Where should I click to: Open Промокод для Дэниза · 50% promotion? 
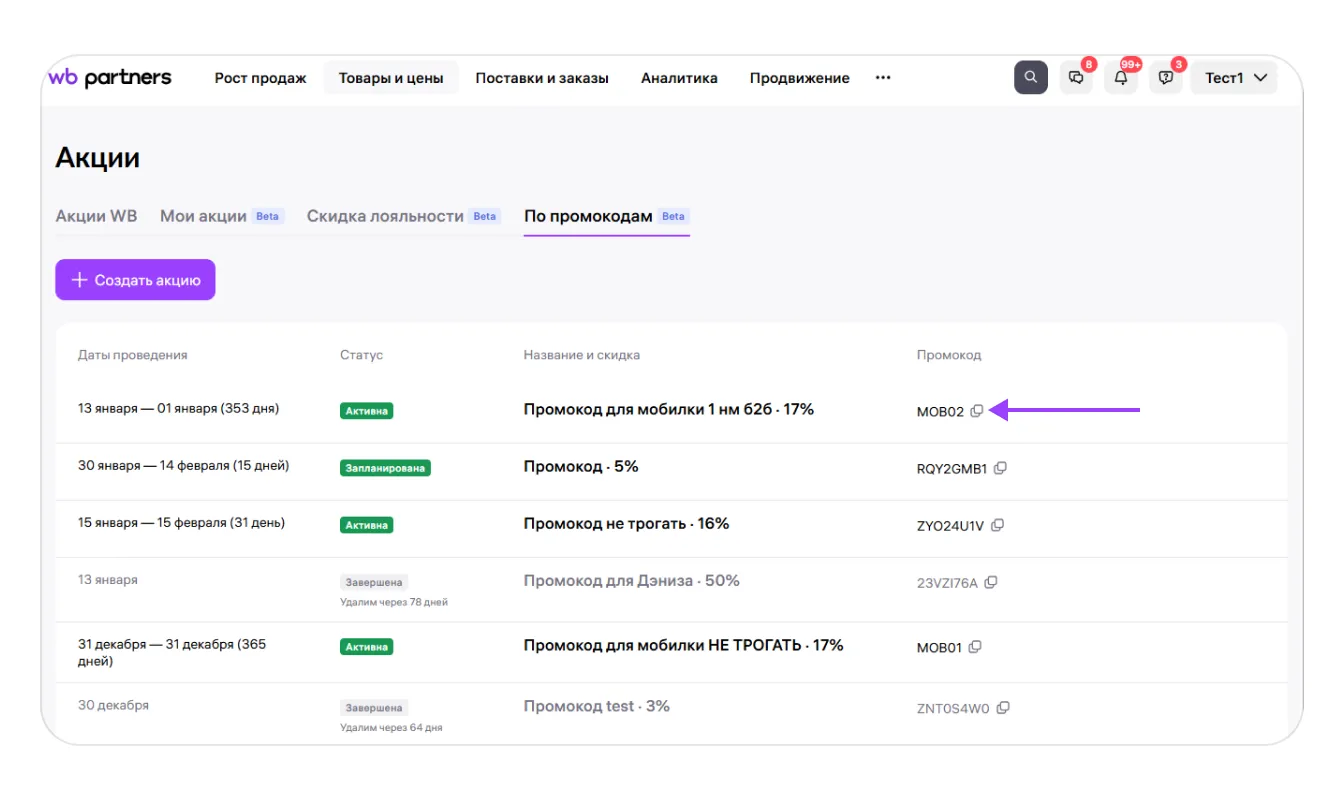pyautogui.click(x=631, y=581)
